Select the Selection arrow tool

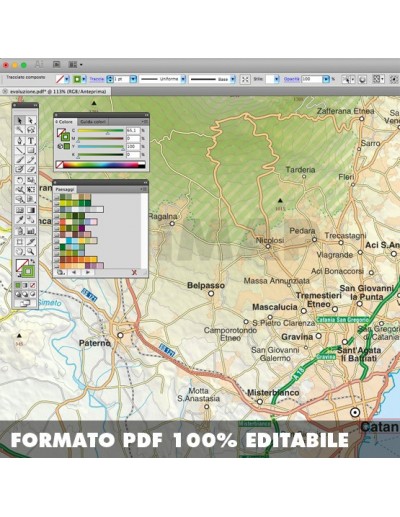coord(20,120)
